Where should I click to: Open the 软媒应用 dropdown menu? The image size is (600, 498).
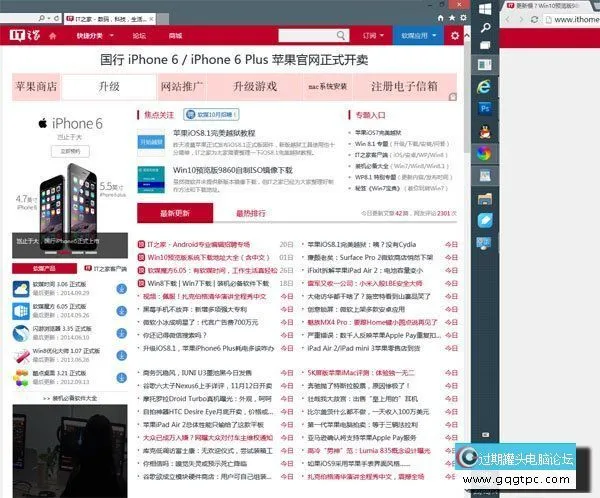point(417,35)
